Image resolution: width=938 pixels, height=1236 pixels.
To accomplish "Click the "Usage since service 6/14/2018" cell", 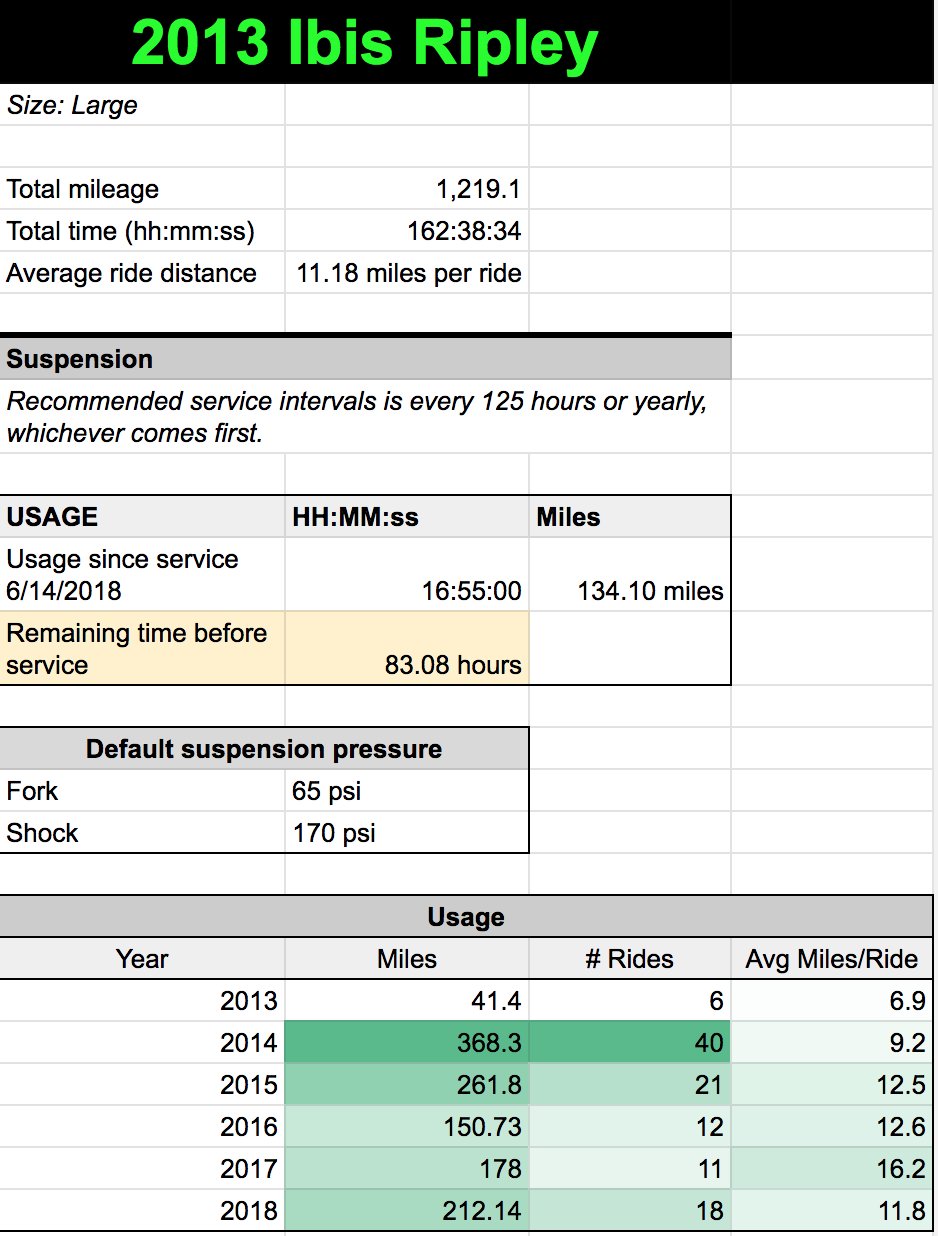I will click(142, 574).
